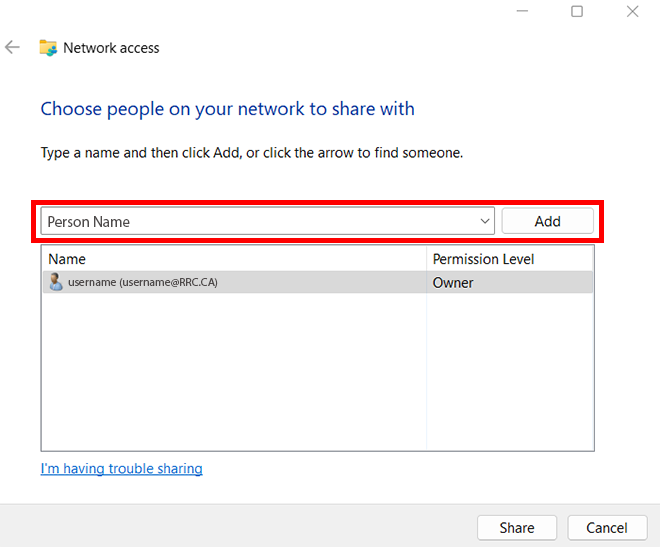Click the "Network access" title text
Viewport: 660px width, 547px height.
click(111, 47)
